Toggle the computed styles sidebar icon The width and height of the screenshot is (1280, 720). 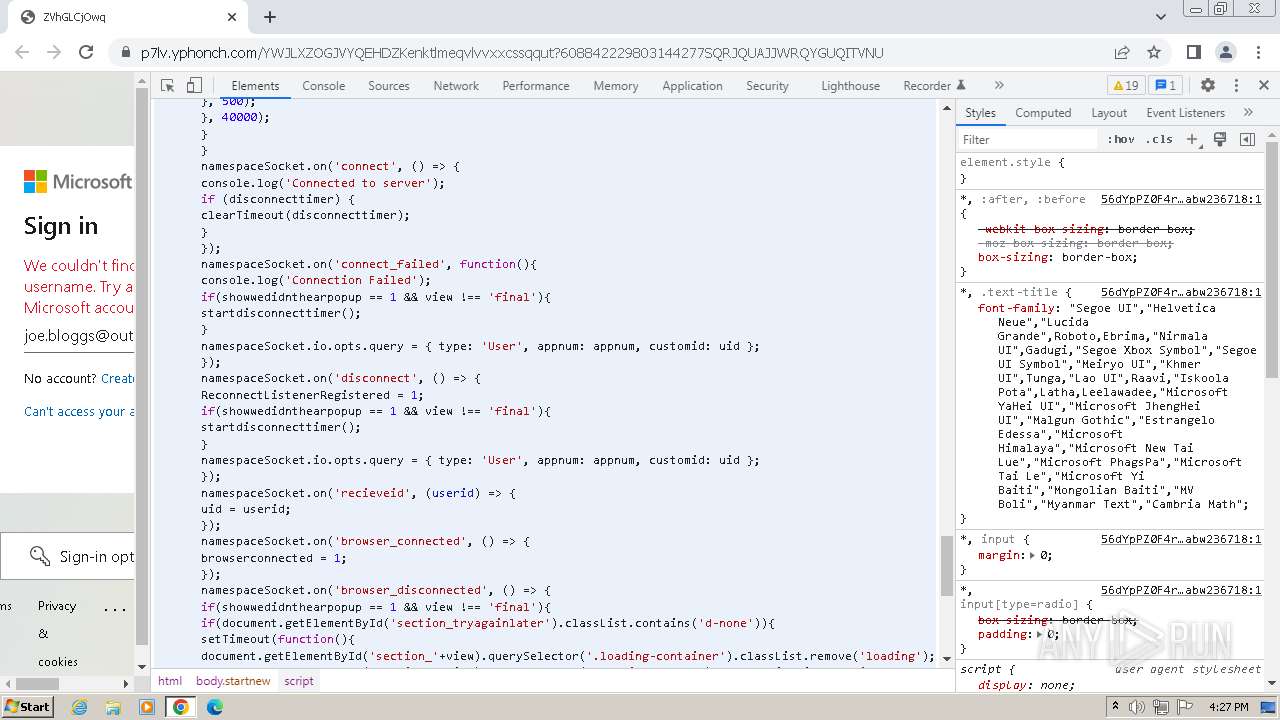[1247, 140]
